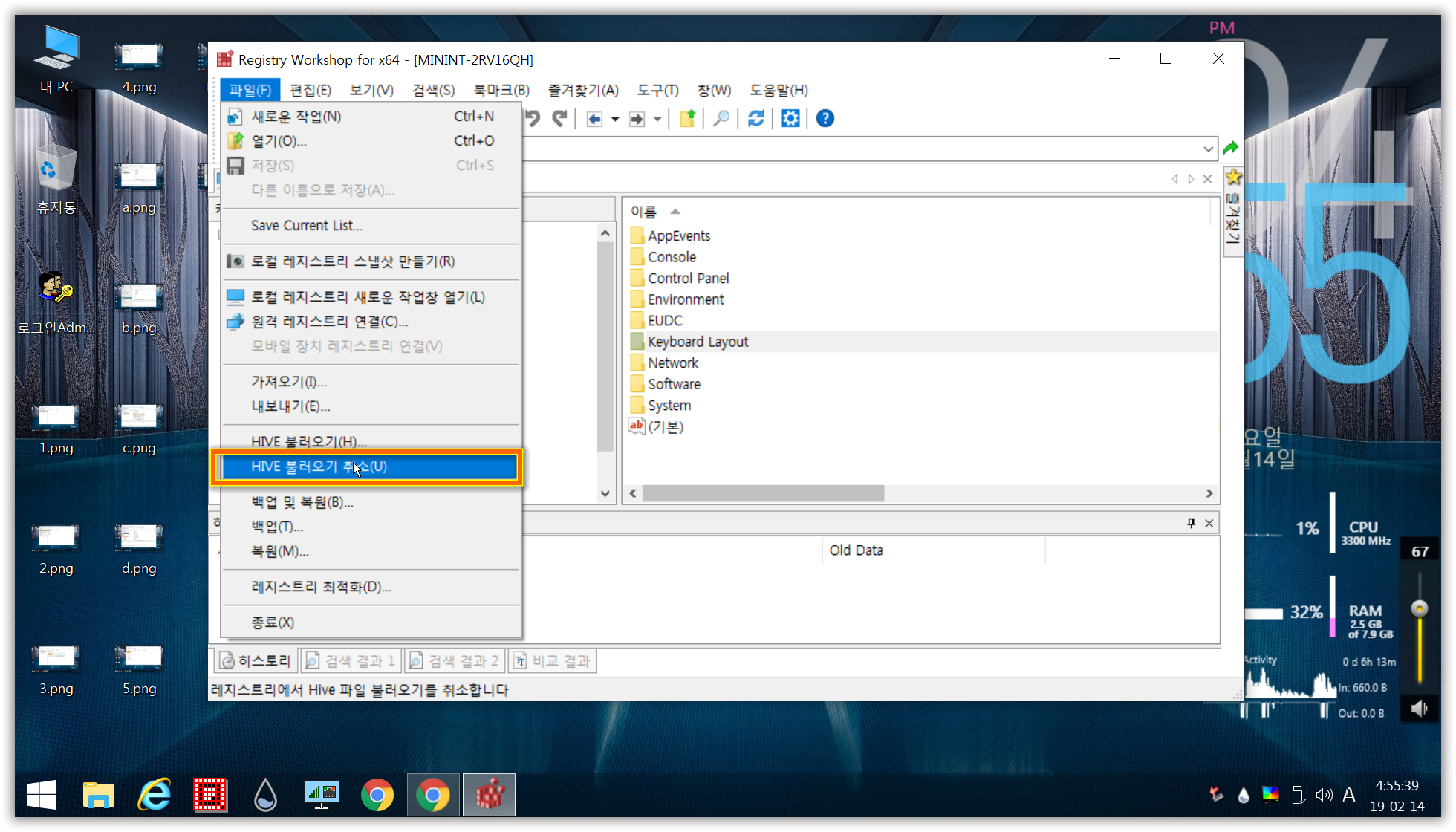Select 가져오기(I)... menu entry
Viewport: 1456px width, 832px height.
pos(371,382)
